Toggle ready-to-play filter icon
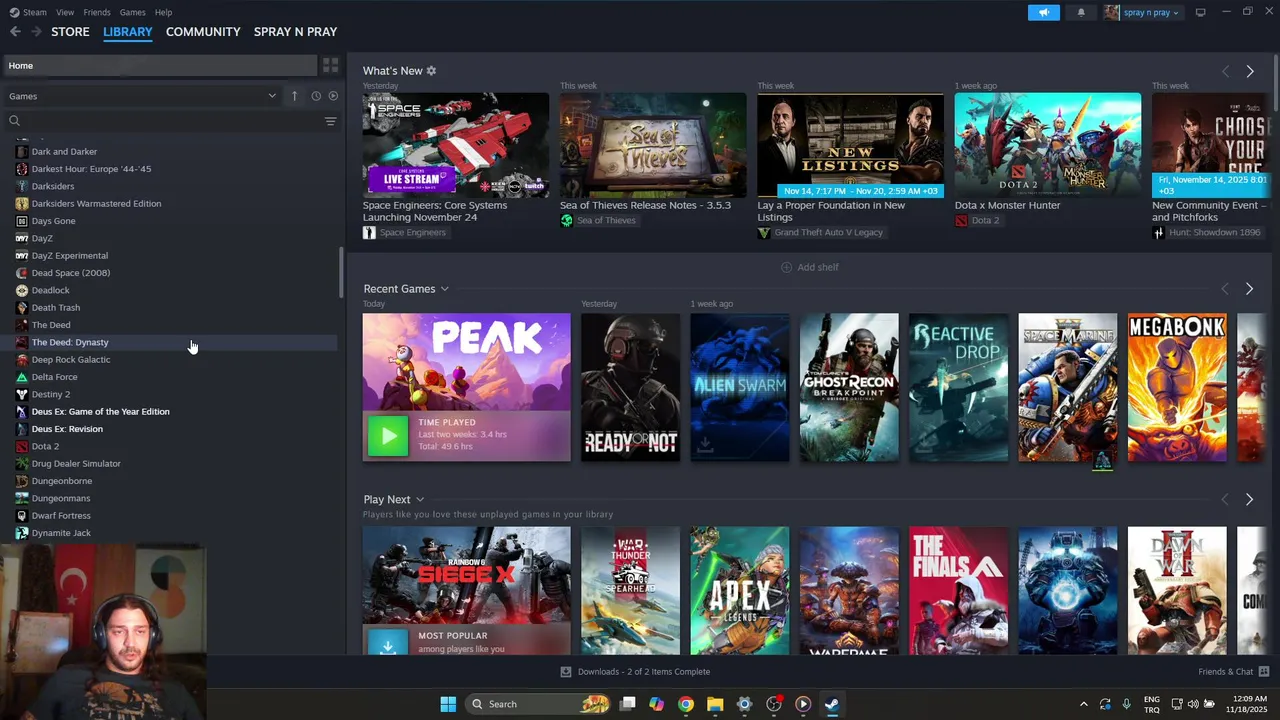 pos(333,96)
